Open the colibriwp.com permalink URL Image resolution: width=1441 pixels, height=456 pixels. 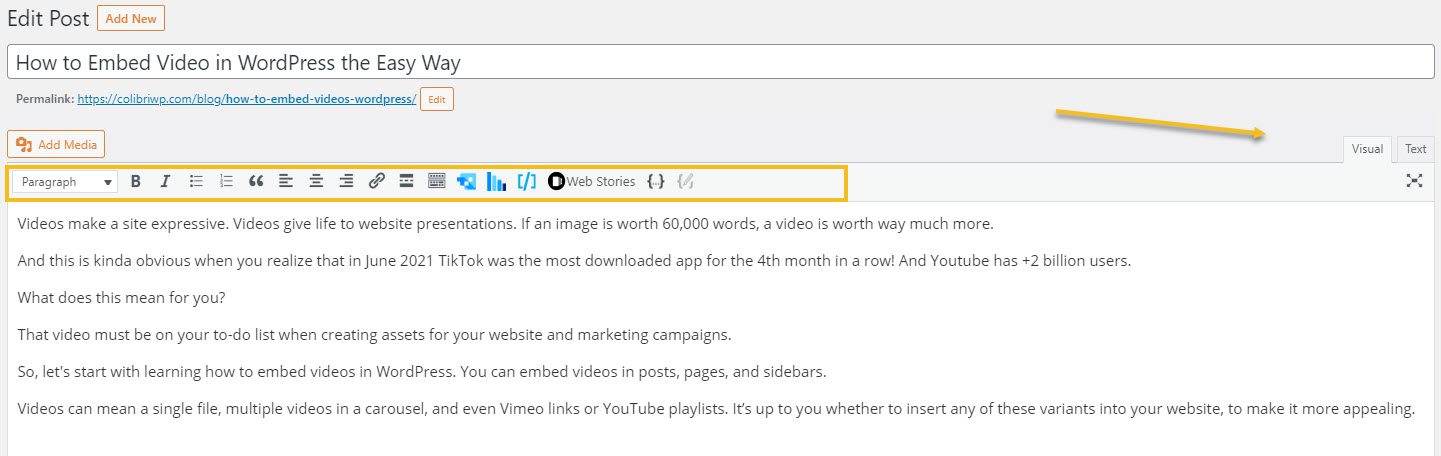point(247,99)
